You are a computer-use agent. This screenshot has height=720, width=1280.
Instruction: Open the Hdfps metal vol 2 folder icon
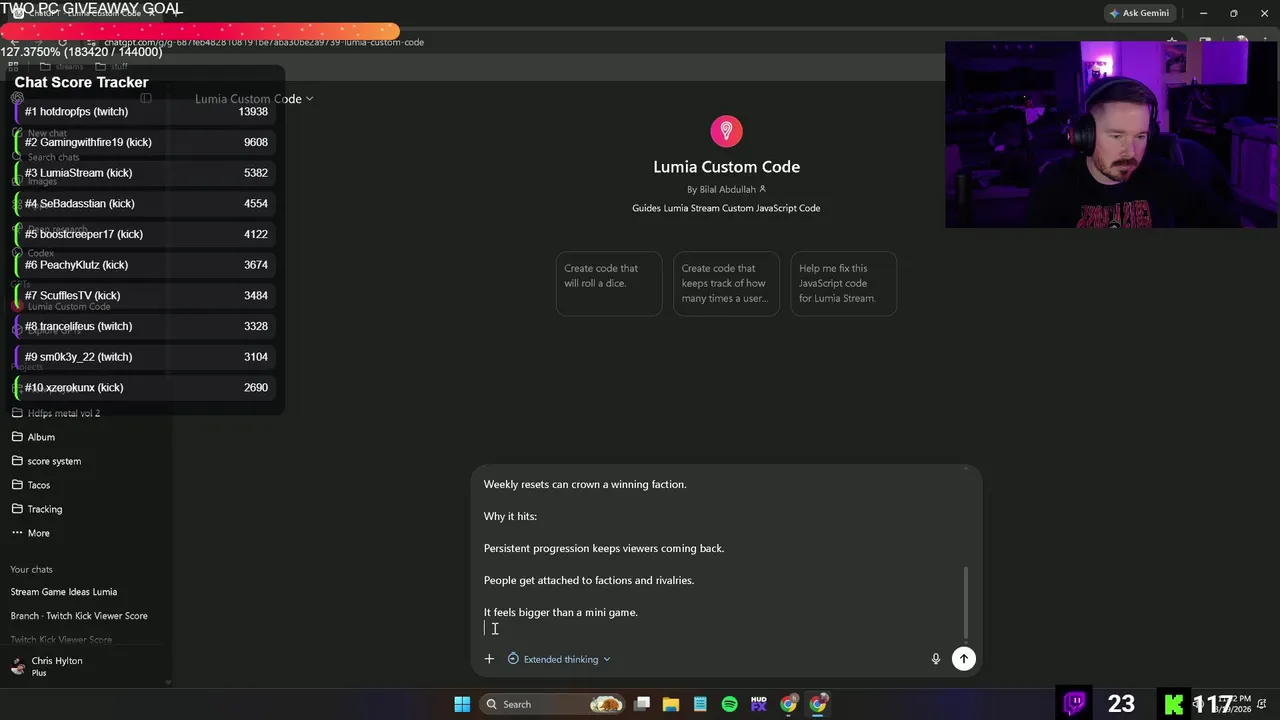(17, 413)
